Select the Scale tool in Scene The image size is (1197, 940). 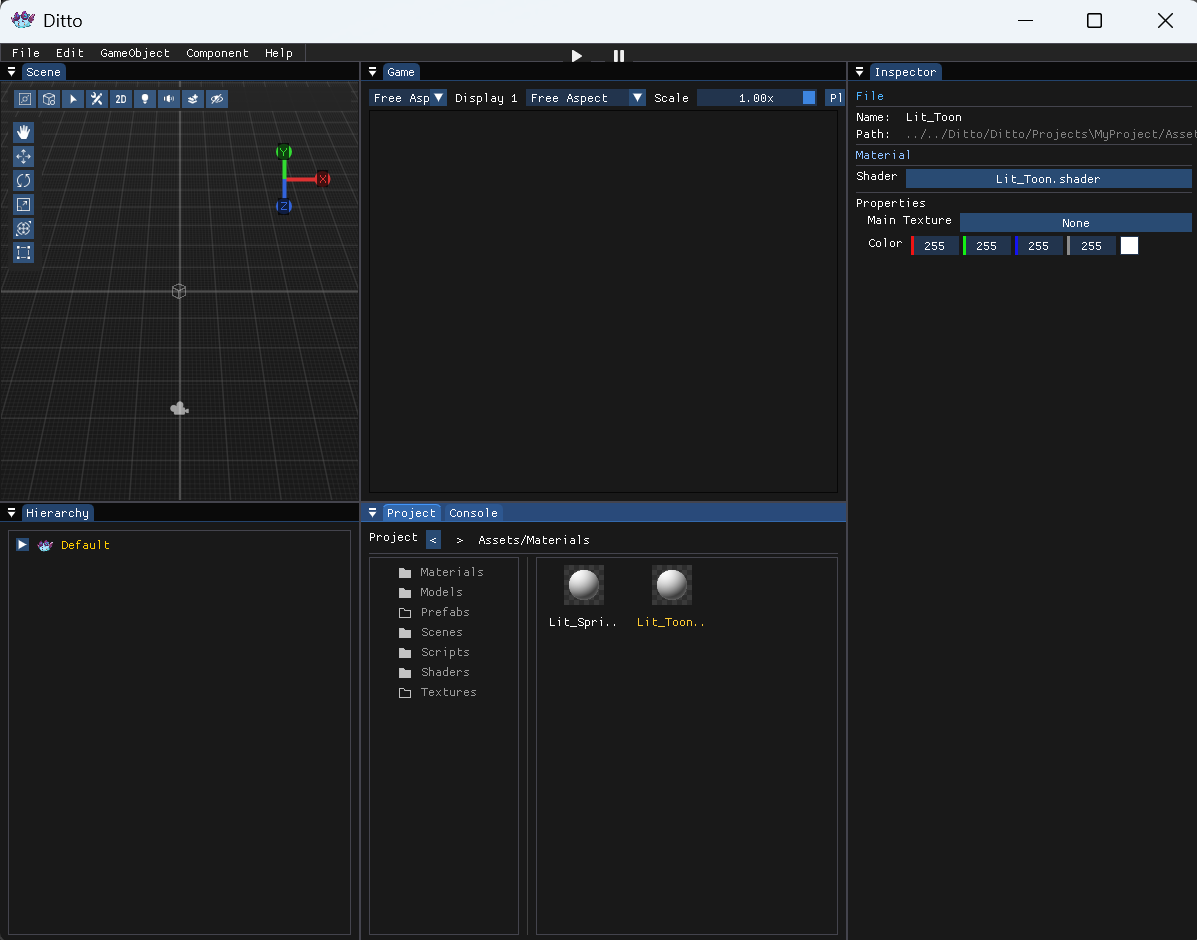(24, 204)
